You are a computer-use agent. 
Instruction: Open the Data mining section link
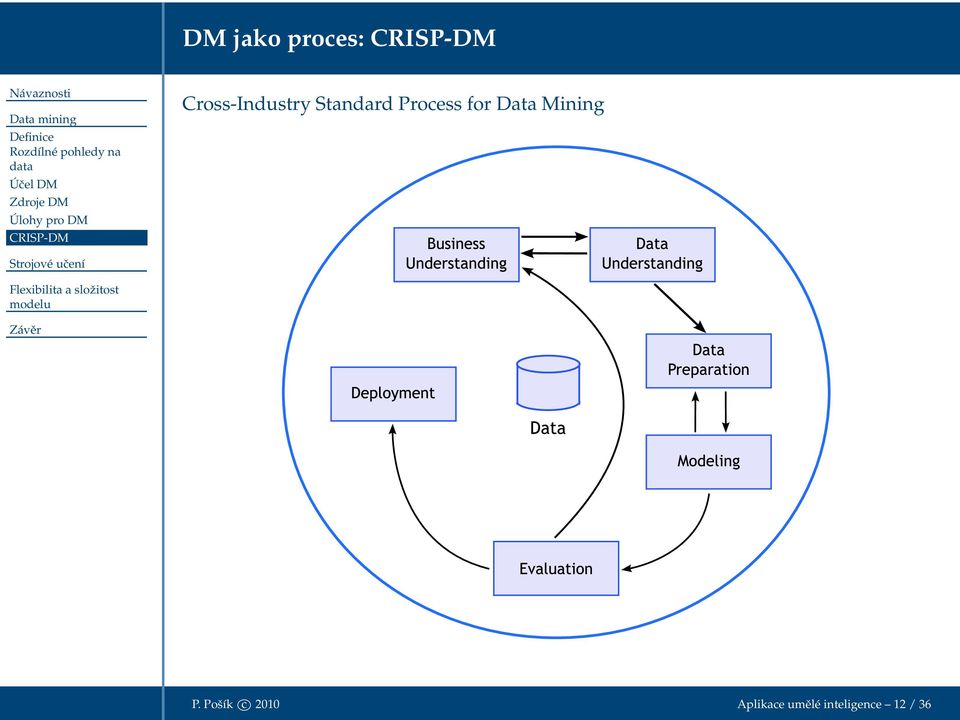(43, 119)
